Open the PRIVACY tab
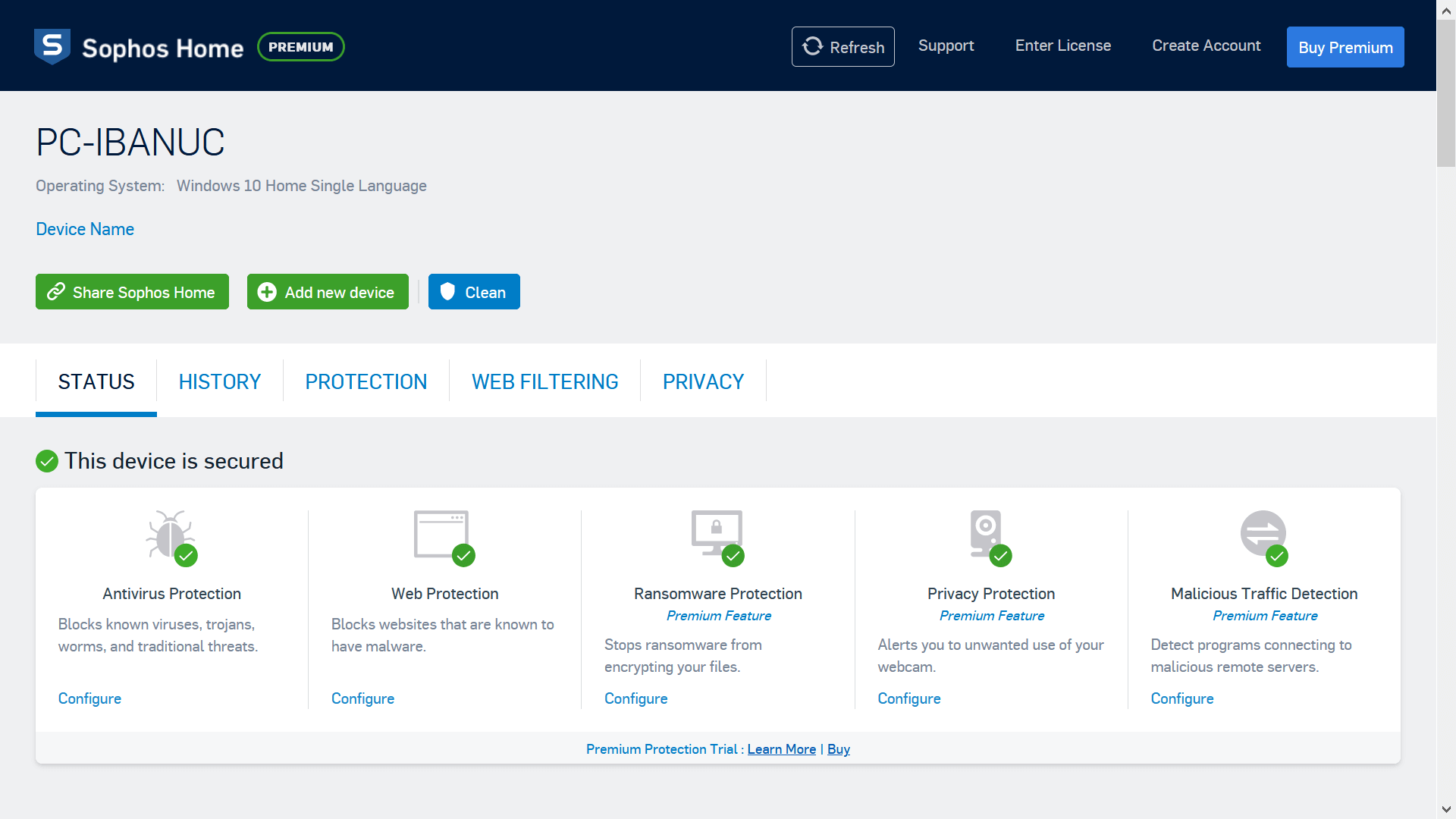This screenshot has width=1456, height=819. 703,382
